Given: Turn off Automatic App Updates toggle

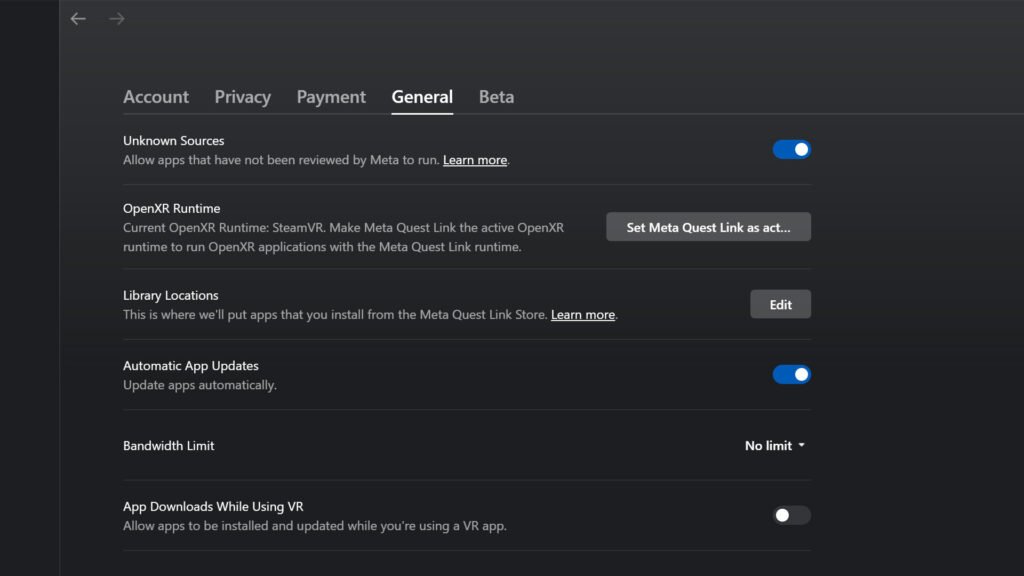Looking at the screenshot, I should point(792,374).
